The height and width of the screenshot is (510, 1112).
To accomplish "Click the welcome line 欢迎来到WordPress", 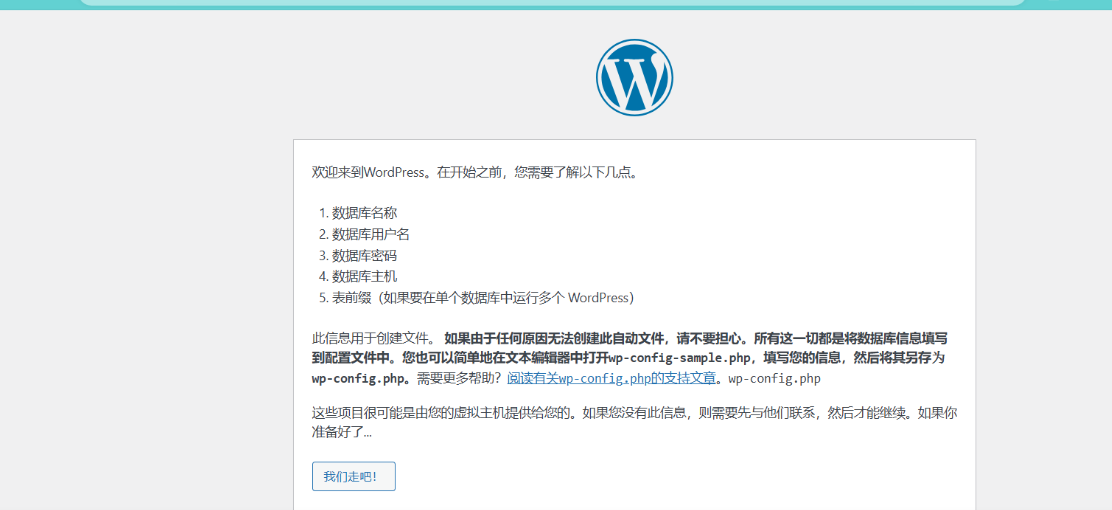I will point(475,172).
